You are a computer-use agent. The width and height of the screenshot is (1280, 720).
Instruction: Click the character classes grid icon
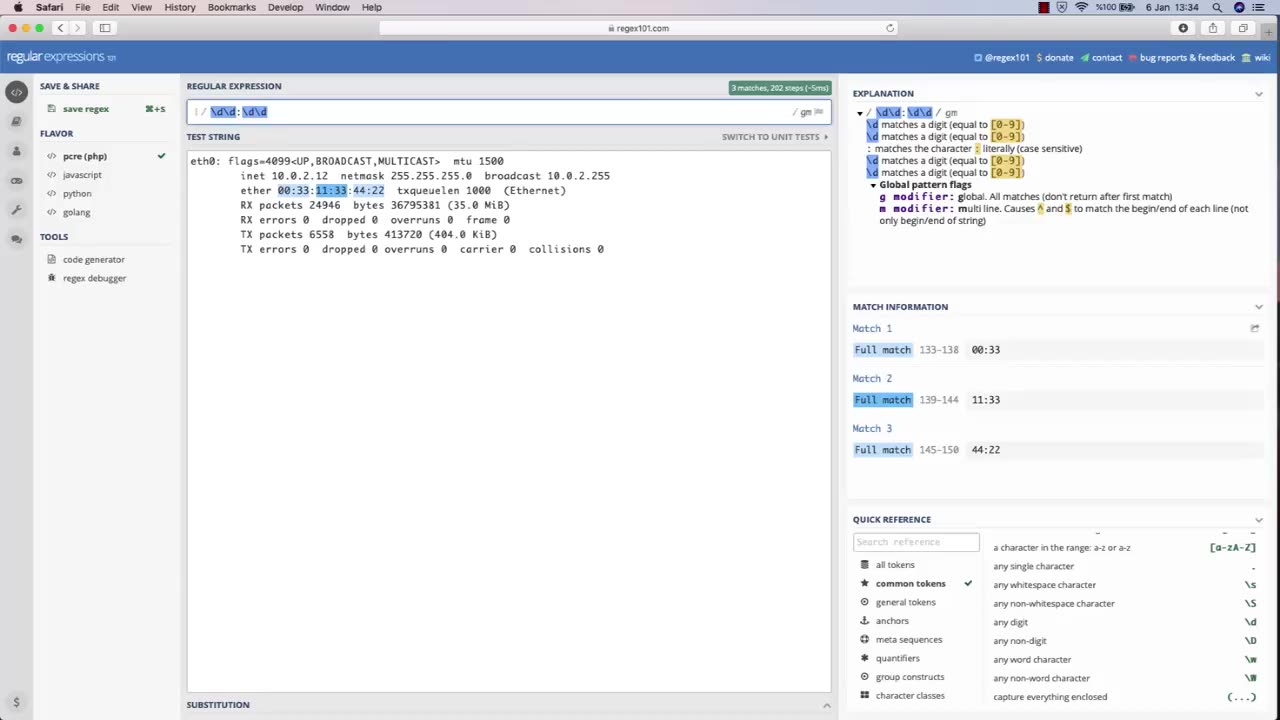pos(865,695)
